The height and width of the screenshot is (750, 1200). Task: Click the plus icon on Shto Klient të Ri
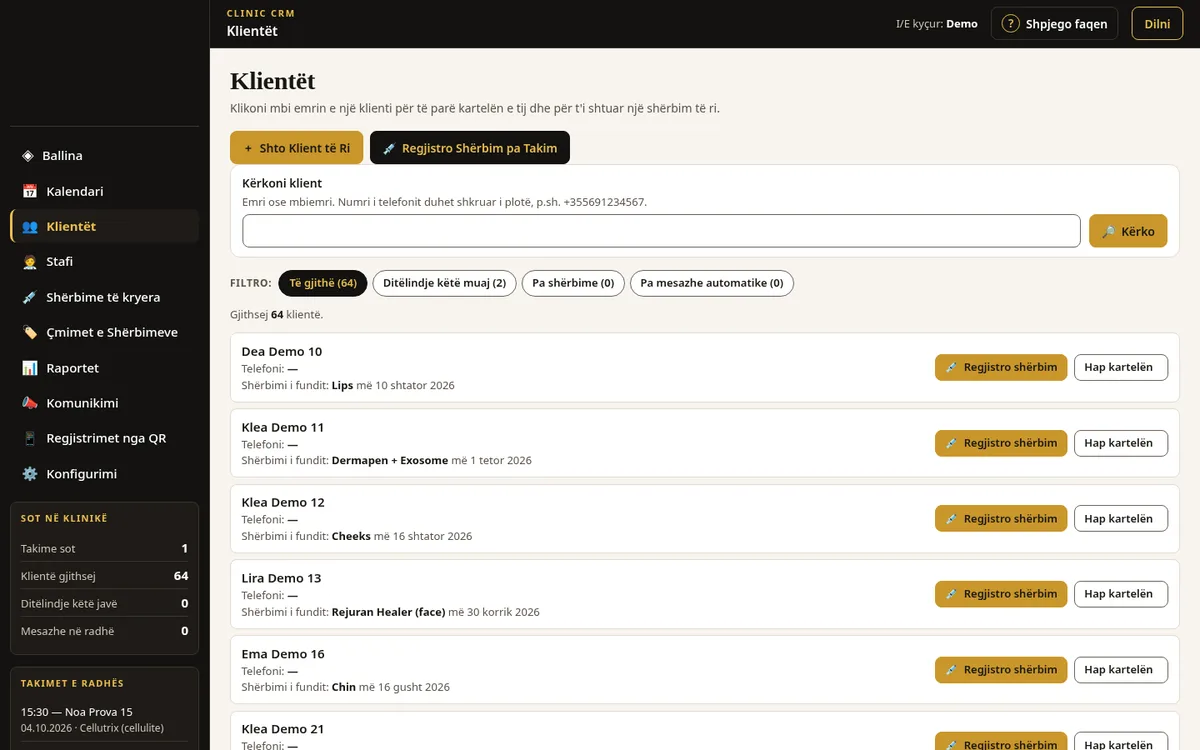(248, 148)
